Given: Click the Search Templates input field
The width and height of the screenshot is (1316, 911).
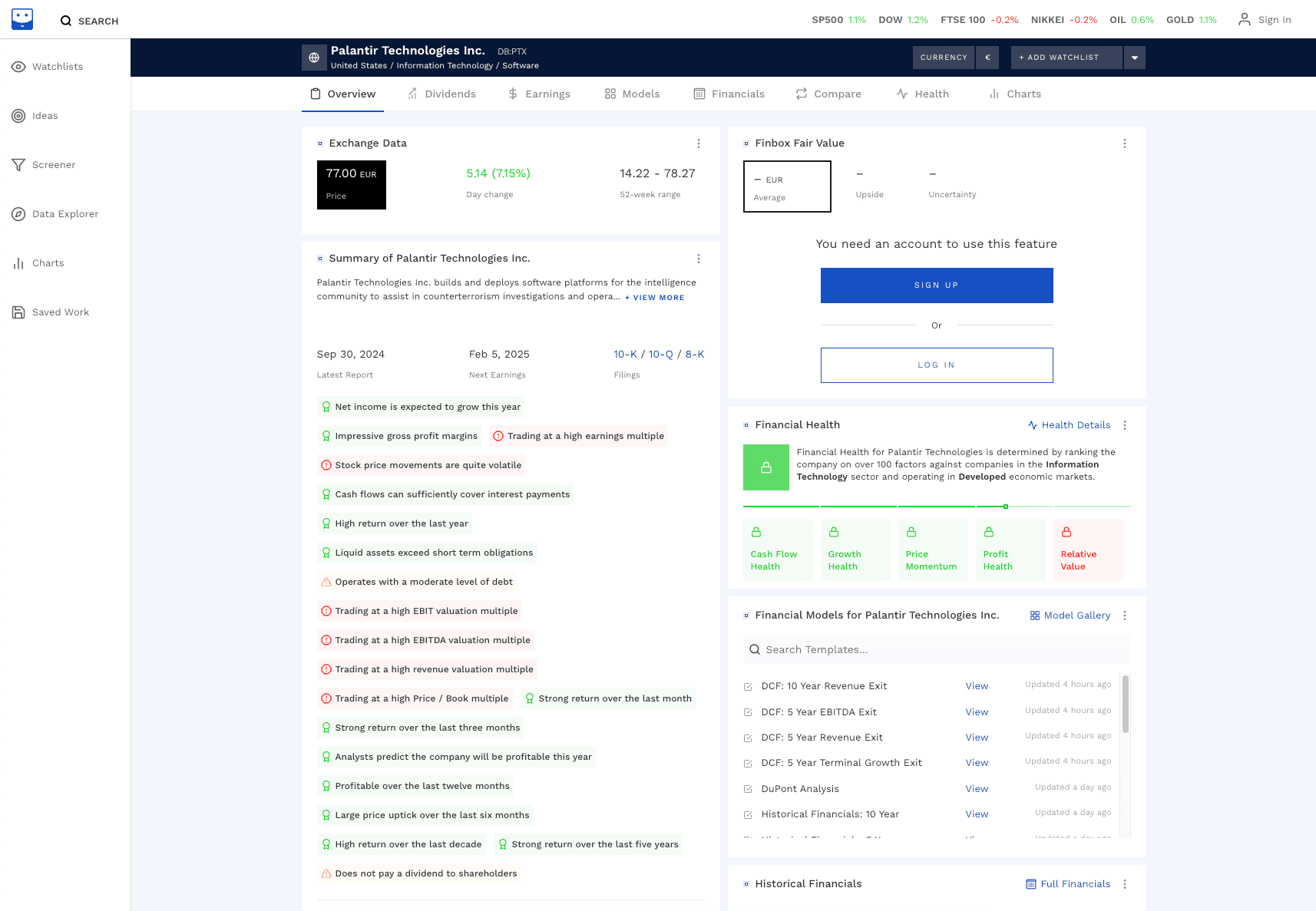Looking at the screenshot, I should coord(937,649).
